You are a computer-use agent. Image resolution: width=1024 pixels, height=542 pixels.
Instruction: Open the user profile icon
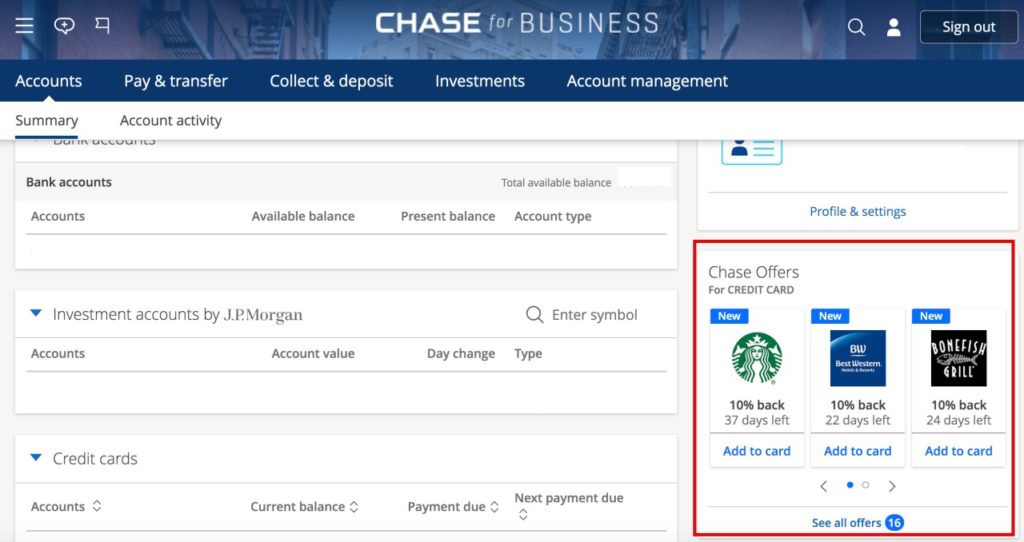(x=893, y=27)
